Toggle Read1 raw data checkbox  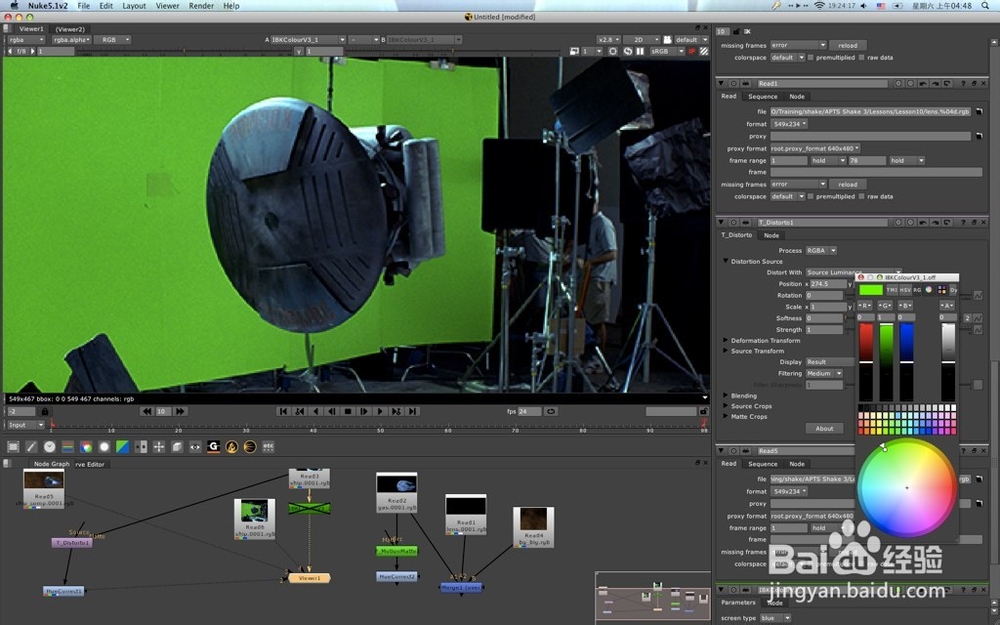pos(862,196)
